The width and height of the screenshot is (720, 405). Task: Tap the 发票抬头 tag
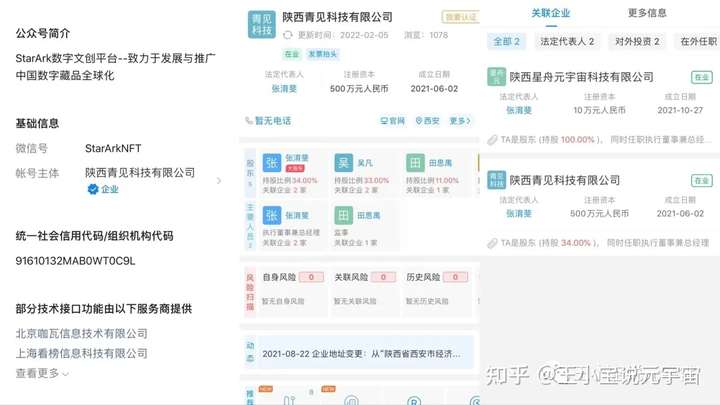coord(323,54)
